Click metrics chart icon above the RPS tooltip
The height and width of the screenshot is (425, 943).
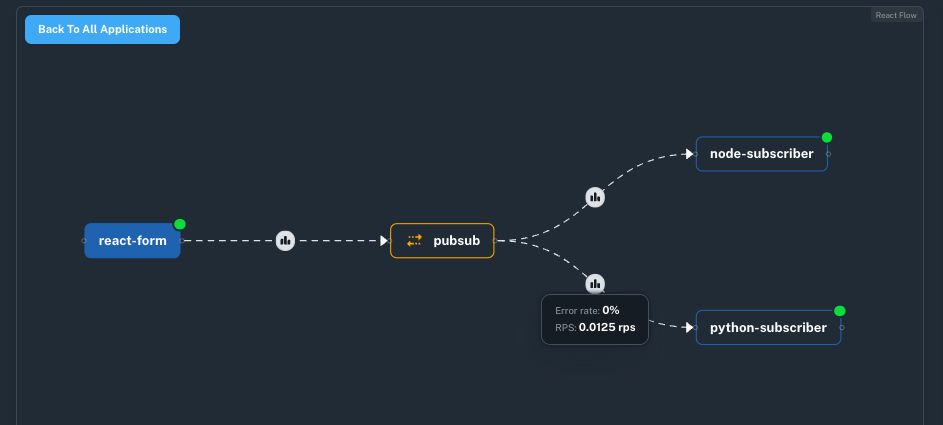pyautogui.click(x=595, y=284)
